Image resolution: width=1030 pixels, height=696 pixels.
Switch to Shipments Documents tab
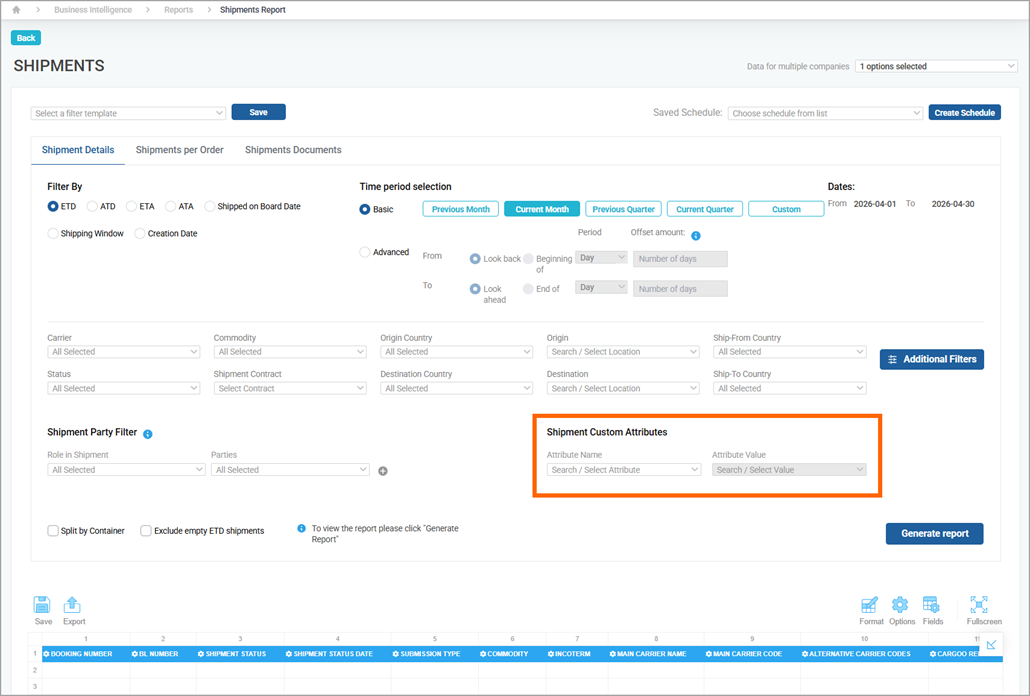293,150
